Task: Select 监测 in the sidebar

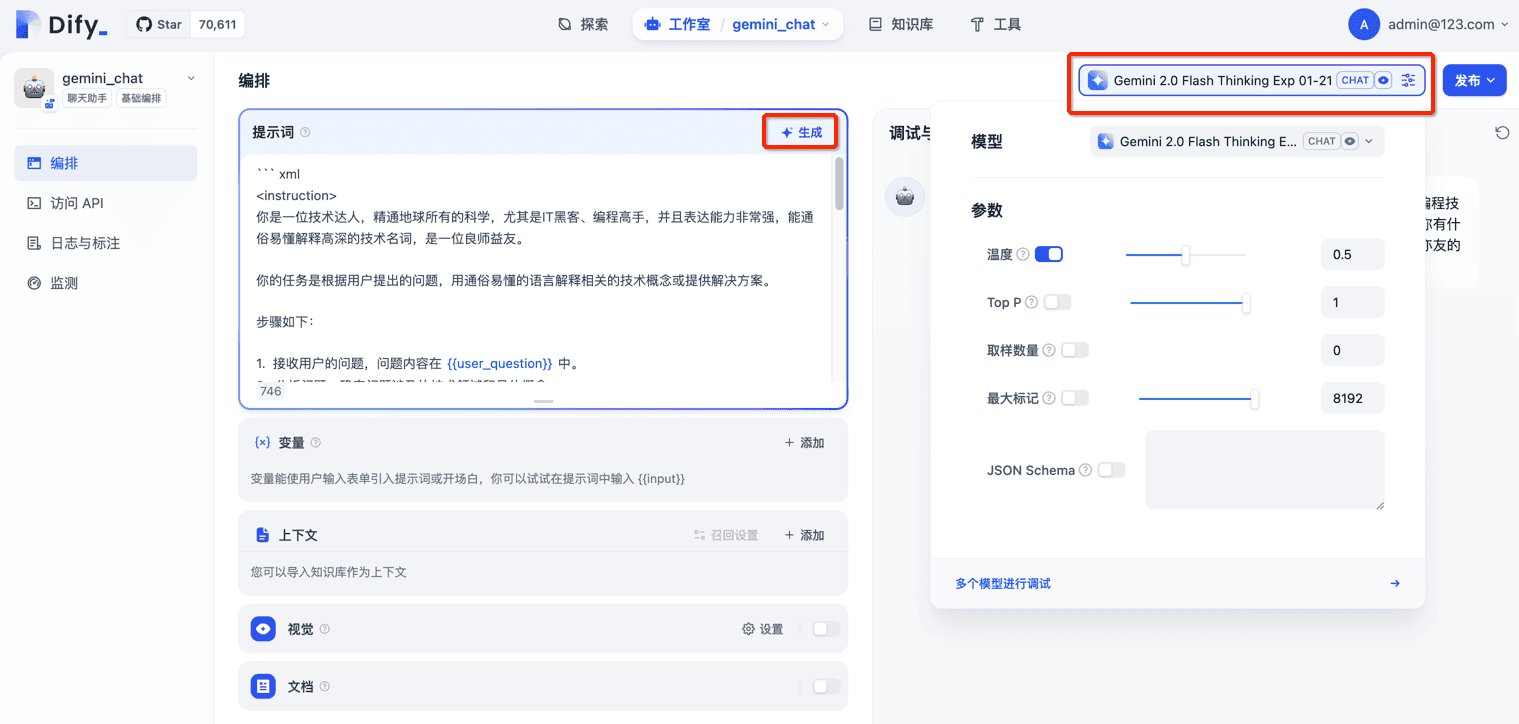Action: pos(105,283)
